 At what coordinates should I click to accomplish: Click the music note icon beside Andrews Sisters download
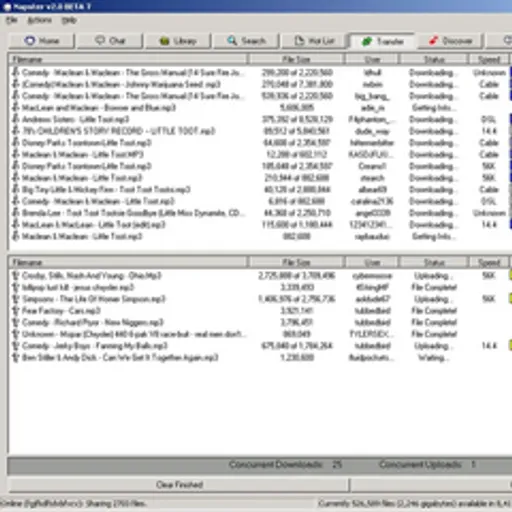(15, 119)
